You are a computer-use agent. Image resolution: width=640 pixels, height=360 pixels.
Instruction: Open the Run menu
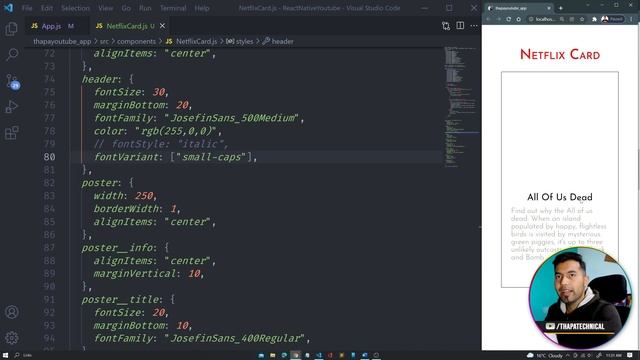[145, 8]
